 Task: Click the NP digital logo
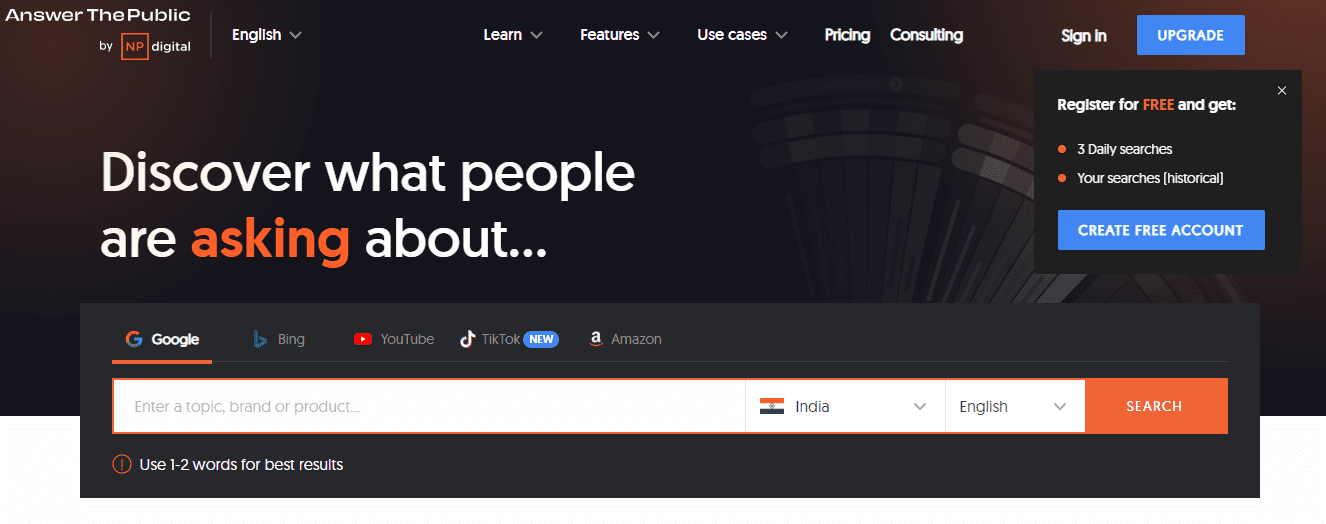tap(156, 46)
